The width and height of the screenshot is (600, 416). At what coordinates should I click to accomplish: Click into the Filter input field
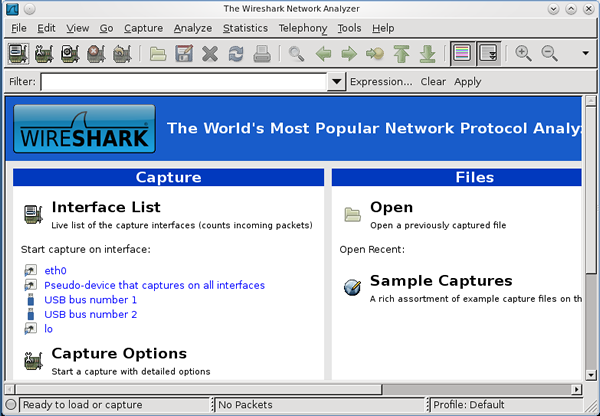[183, 82]
